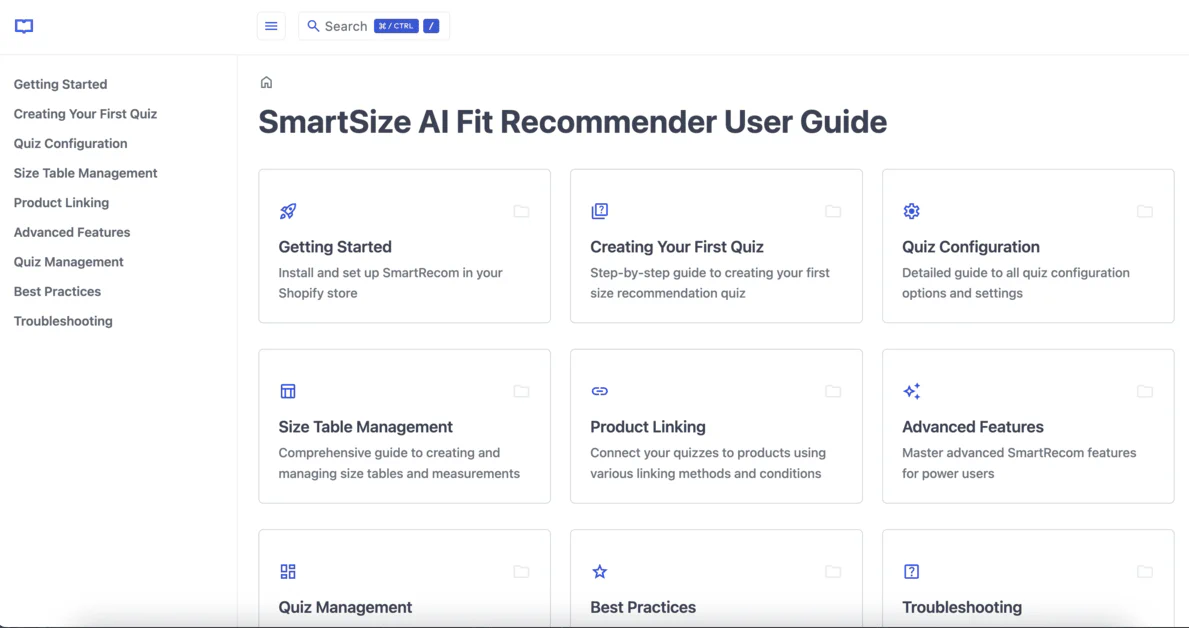This screenshot has width=1189, height=628.
Task: Click the gear icon on Quiz Configuration card
Action: (x=911, y=211)
